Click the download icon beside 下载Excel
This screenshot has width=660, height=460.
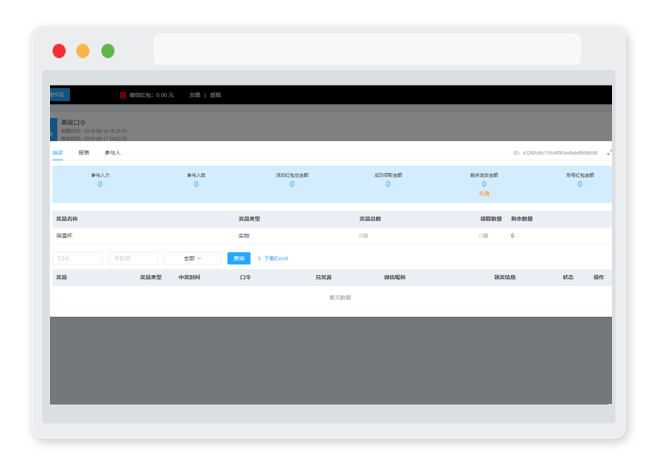tap(259, 258)
